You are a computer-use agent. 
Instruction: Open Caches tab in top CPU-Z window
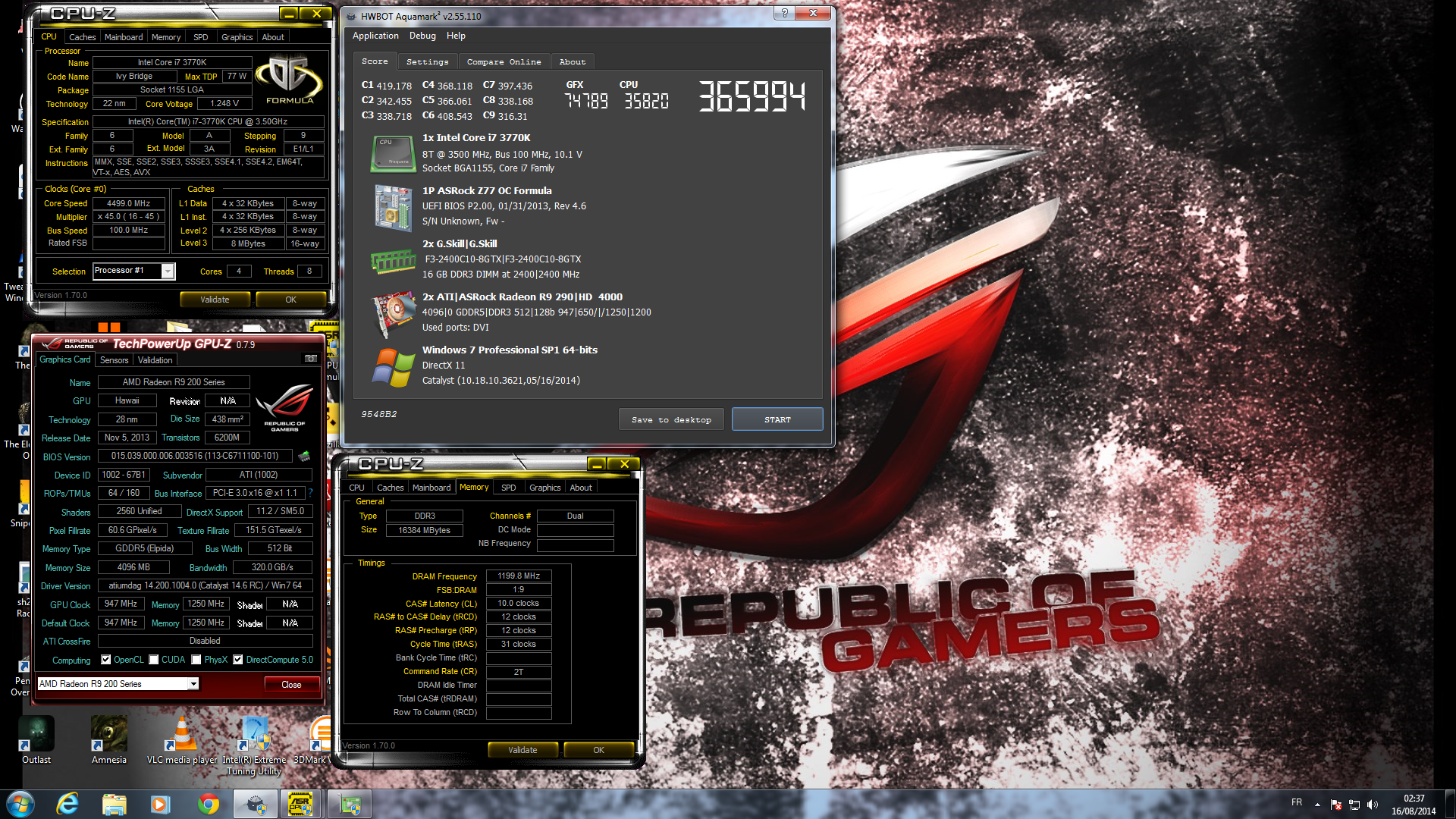(82, 37)
